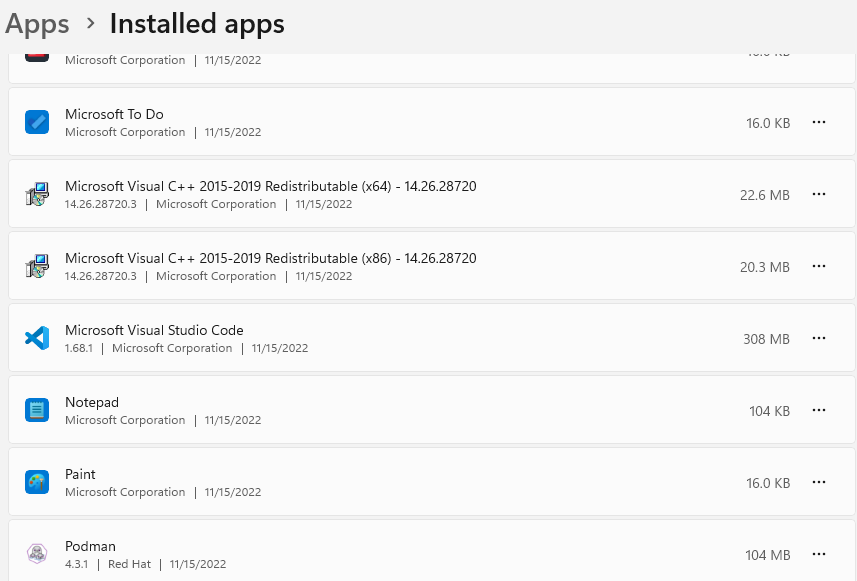Open options for Visual C++ x86 Redistributable

pos(819,266)
